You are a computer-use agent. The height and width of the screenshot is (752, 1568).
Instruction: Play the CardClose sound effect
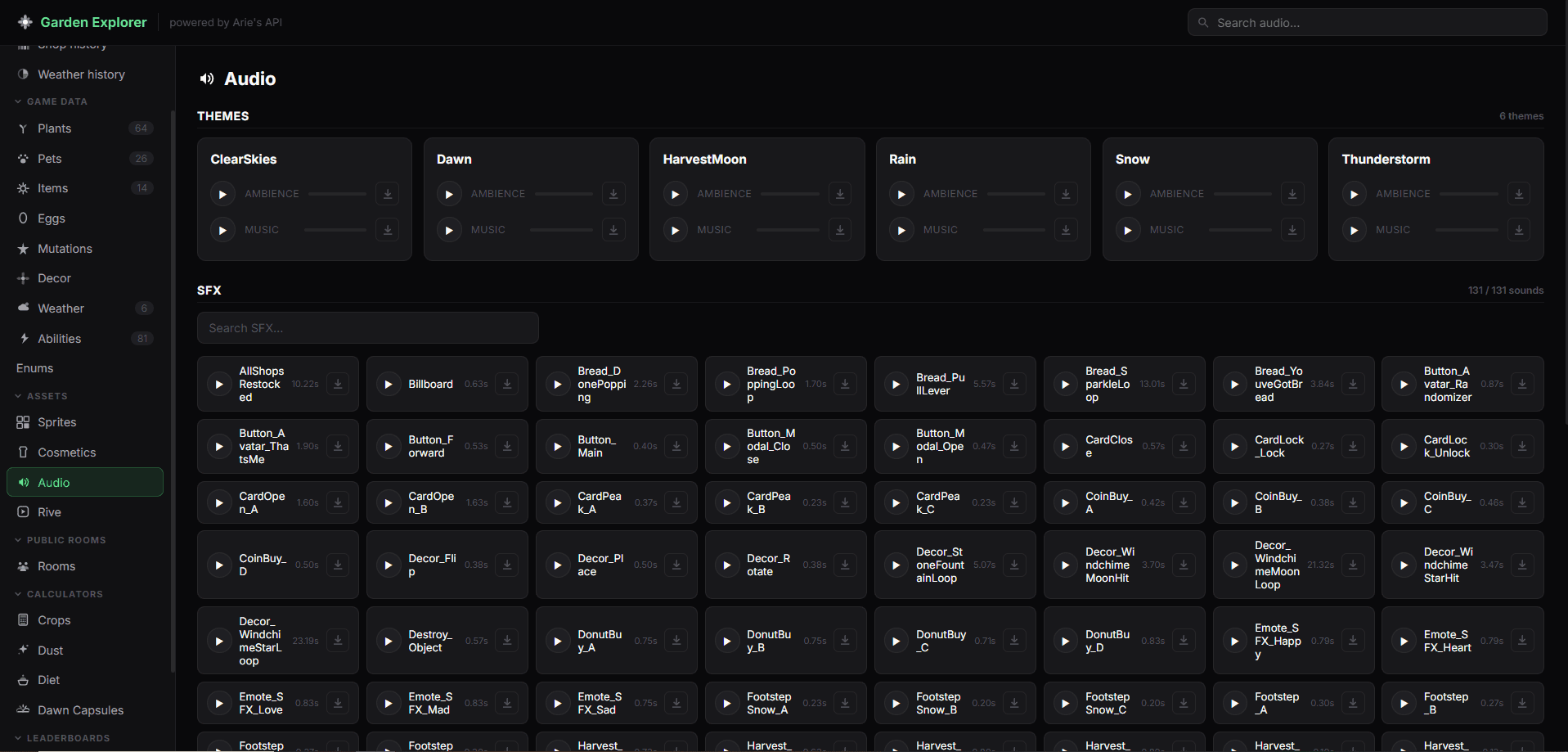pos(1066,446)
